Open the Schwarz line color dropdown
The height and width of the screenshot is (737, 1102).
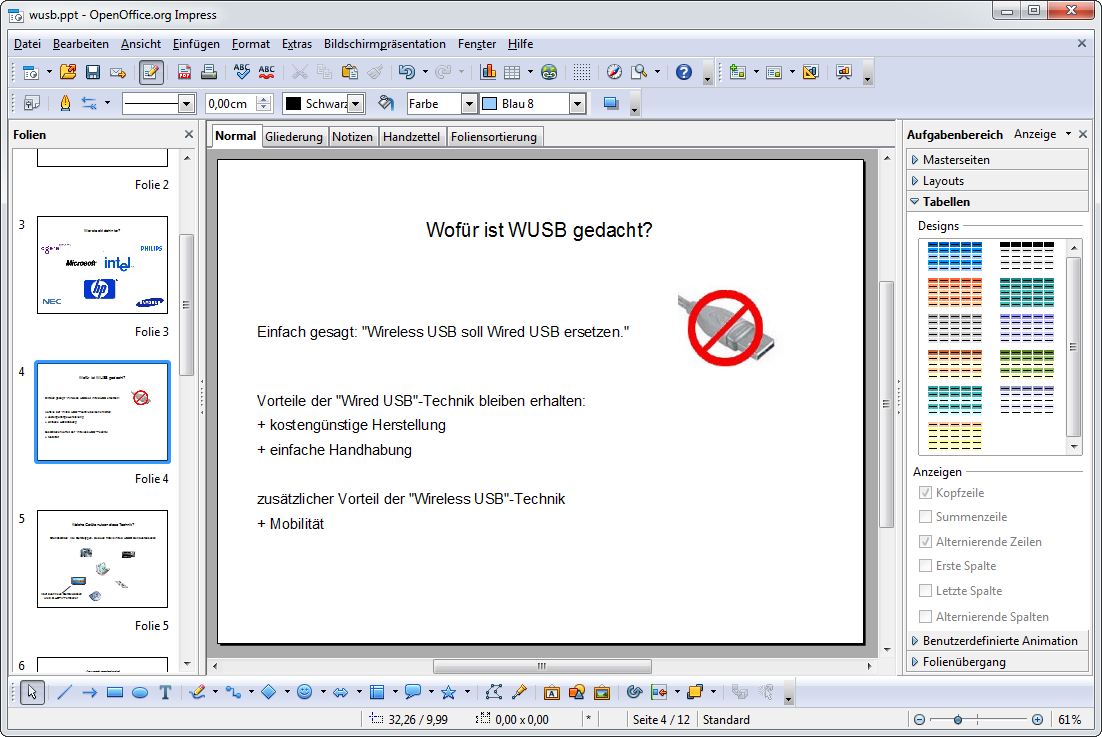coord(353,103)
